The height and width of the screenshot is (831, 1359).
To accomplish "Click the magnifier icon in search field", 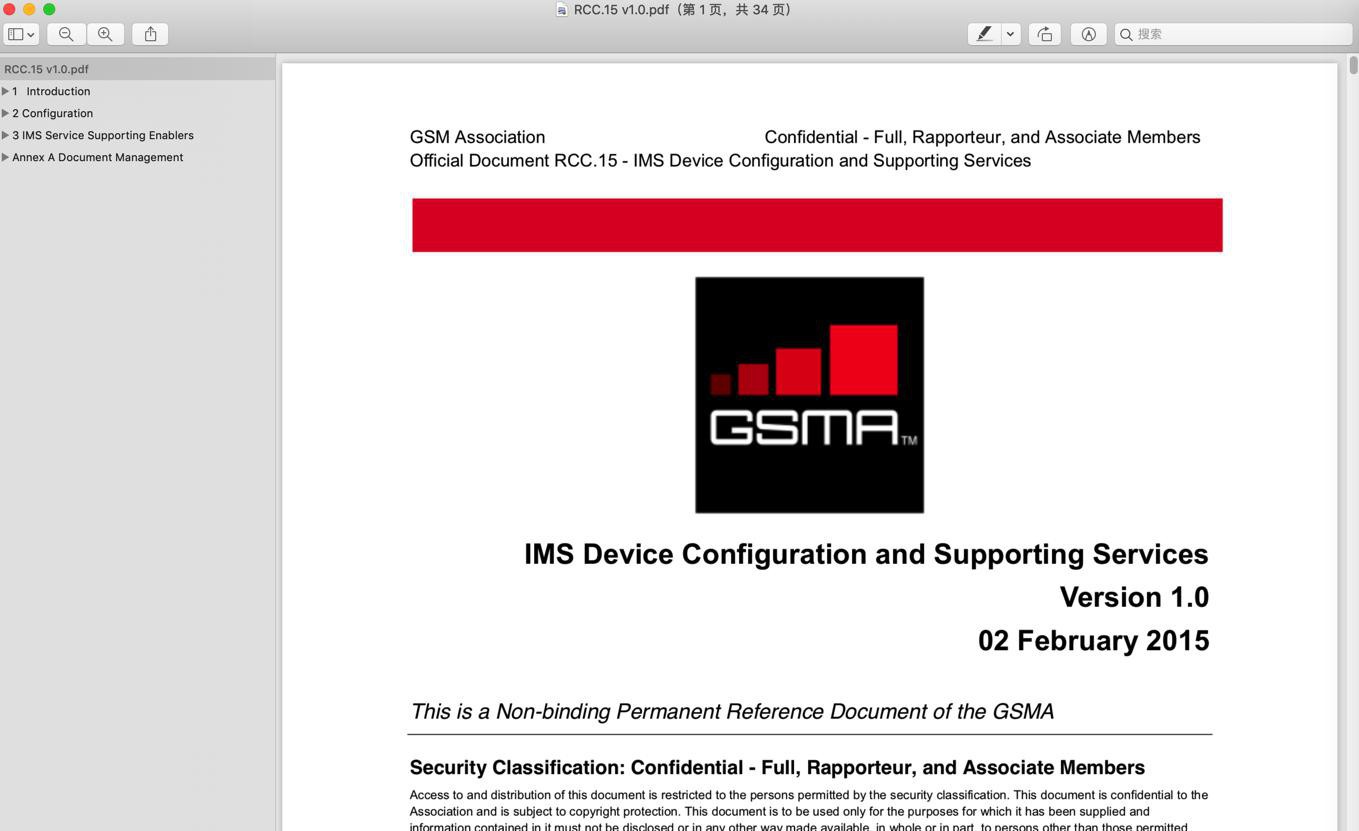I will tap(1126, 34).
